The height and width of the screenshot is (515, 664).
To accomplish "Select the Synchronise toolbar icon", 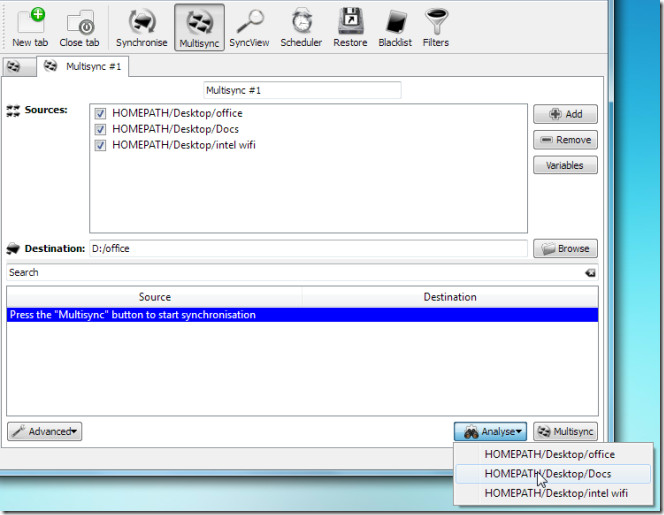I will coord(141,28).
